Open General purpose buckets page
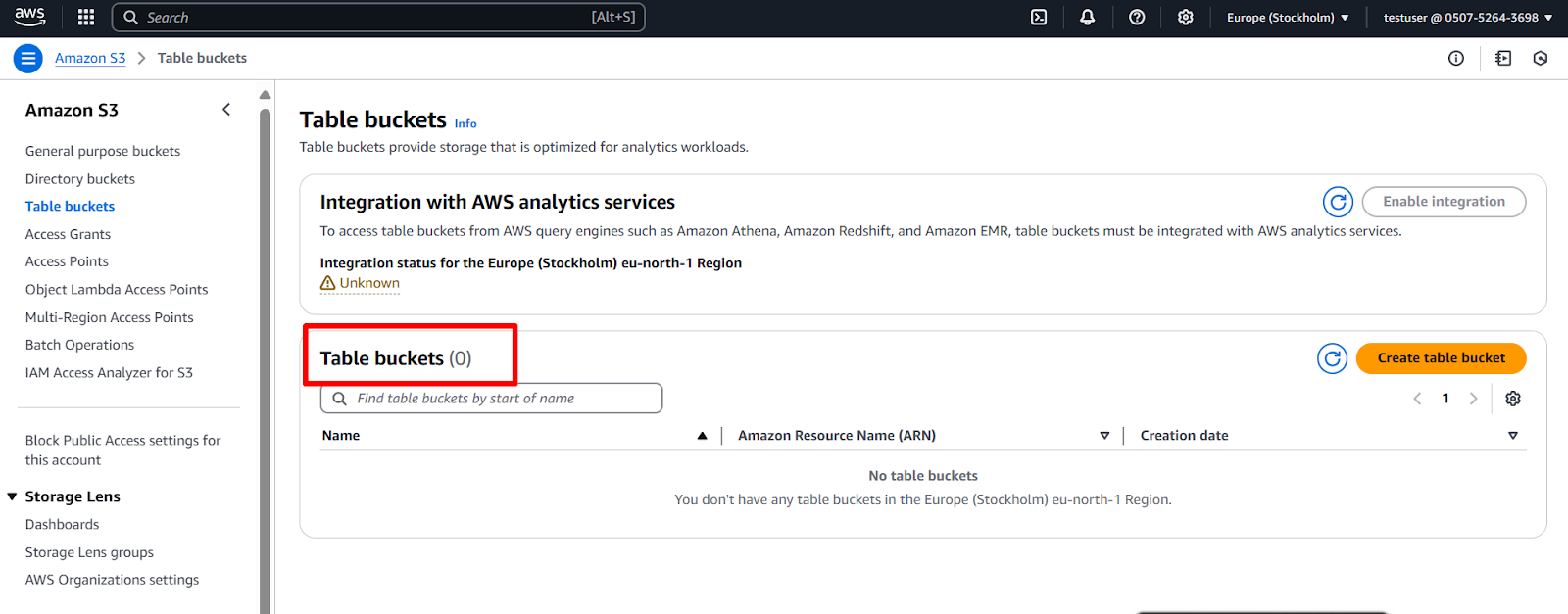 [x=103, y=151]
